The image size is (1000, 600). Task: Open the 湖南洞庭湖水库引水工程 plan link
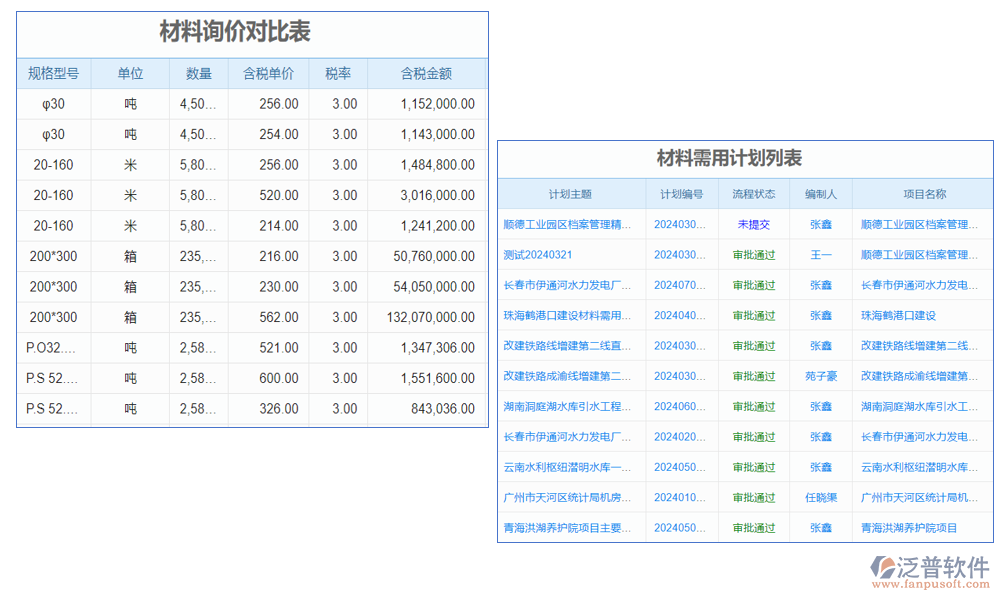point(568,407)
